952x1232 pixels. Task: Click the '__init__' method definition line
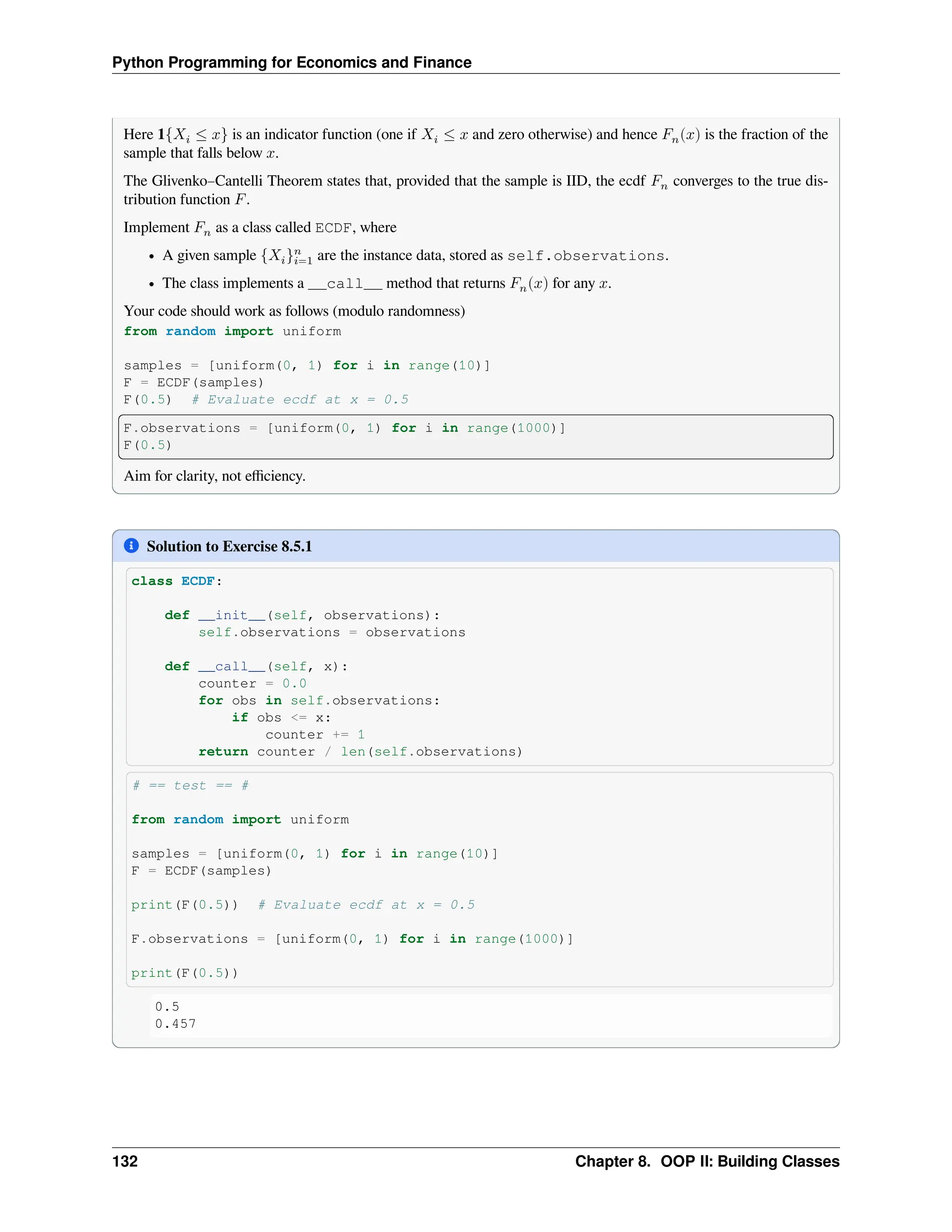tap(302, 616)
